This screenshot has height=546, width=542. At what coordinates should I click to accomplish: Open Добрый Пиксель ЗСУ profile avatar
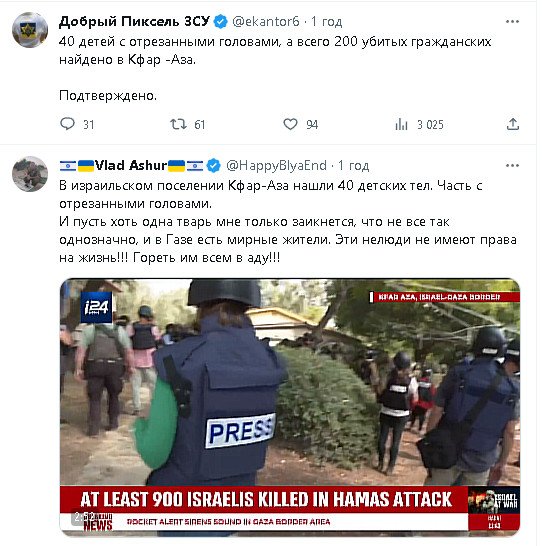(x=30, y=30)
